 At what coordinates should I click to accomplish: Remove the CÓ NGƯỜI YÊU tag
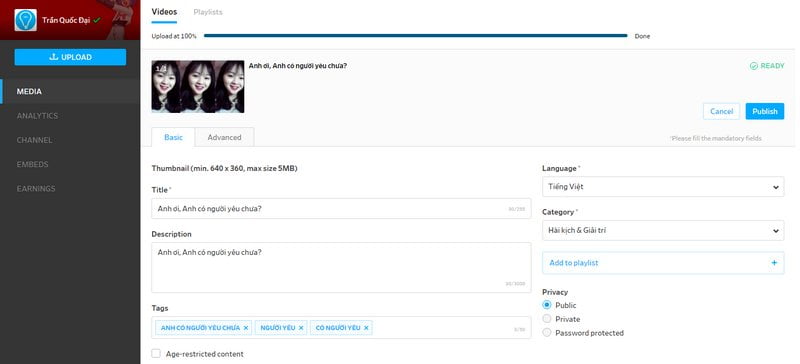[366, 328]
